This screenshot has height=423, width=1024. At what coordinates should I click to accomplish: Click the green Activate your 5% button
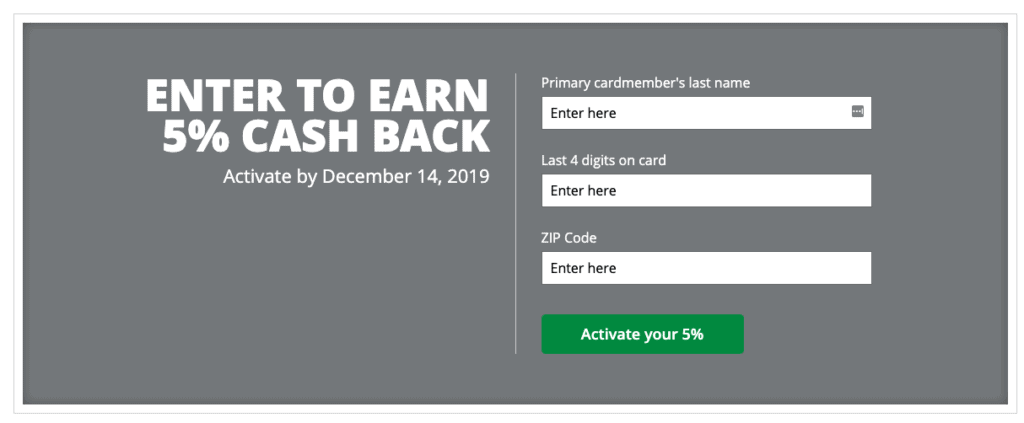click(x=642, y=334)
